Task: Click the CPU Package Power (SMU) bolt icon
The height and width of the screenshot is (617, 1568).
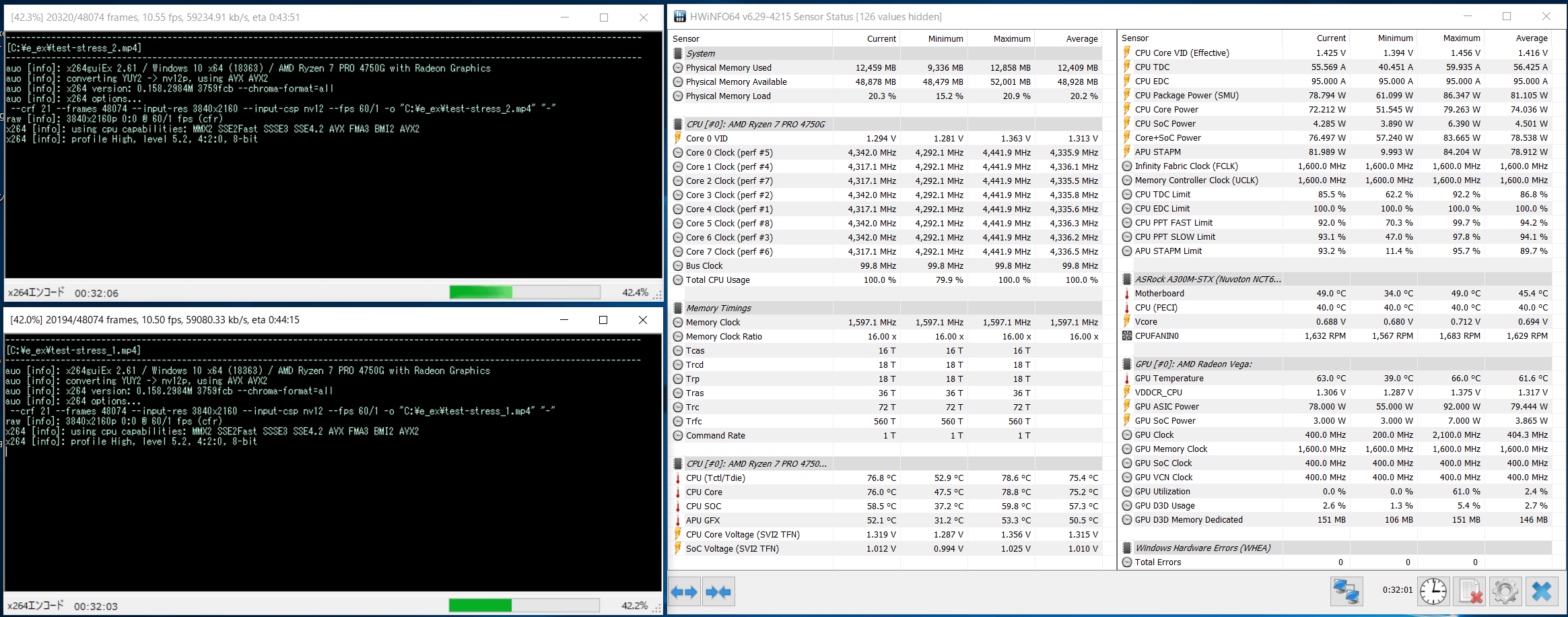Action: click(1127, 95)
